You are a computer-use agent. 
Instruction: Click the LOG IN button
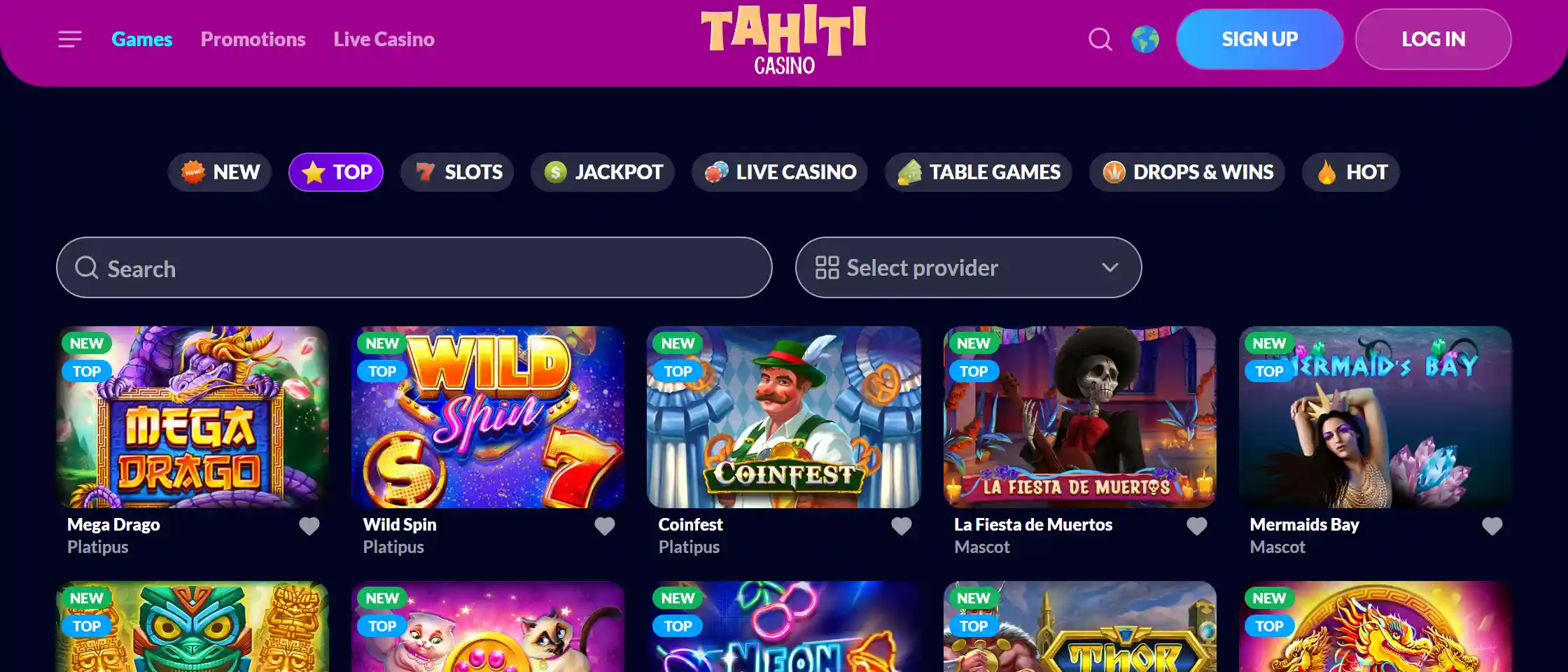click(x=1433, y=39)
